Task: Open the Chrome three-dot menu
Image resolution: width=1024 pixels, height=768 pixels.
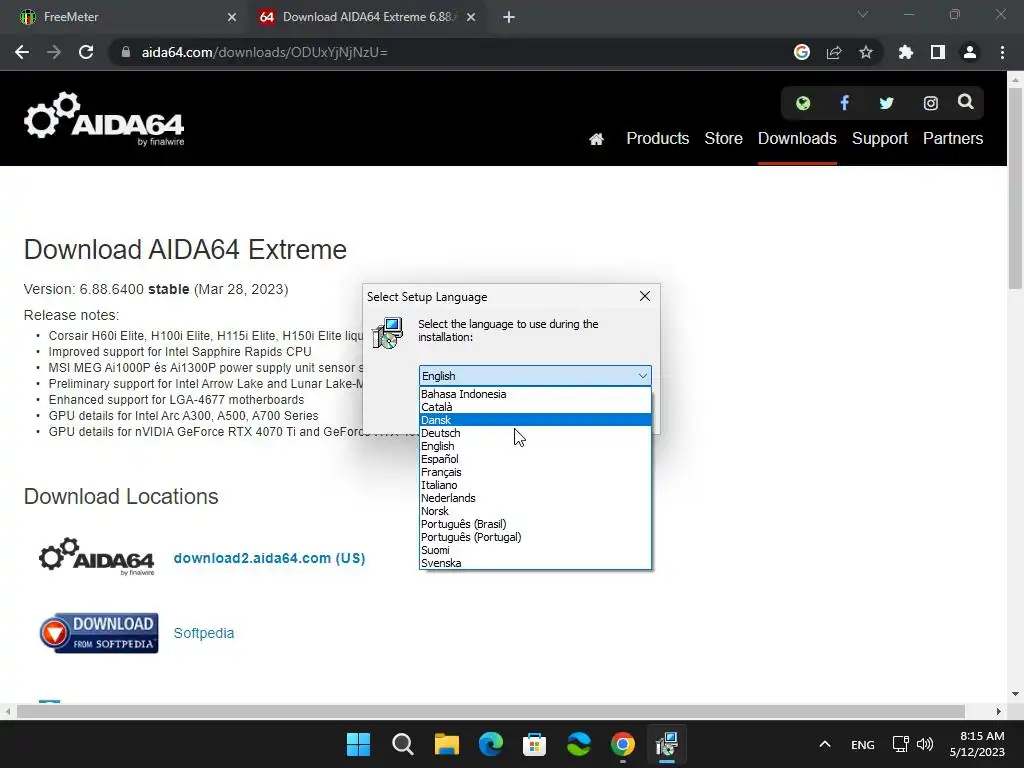Action: click(1002, 52)
